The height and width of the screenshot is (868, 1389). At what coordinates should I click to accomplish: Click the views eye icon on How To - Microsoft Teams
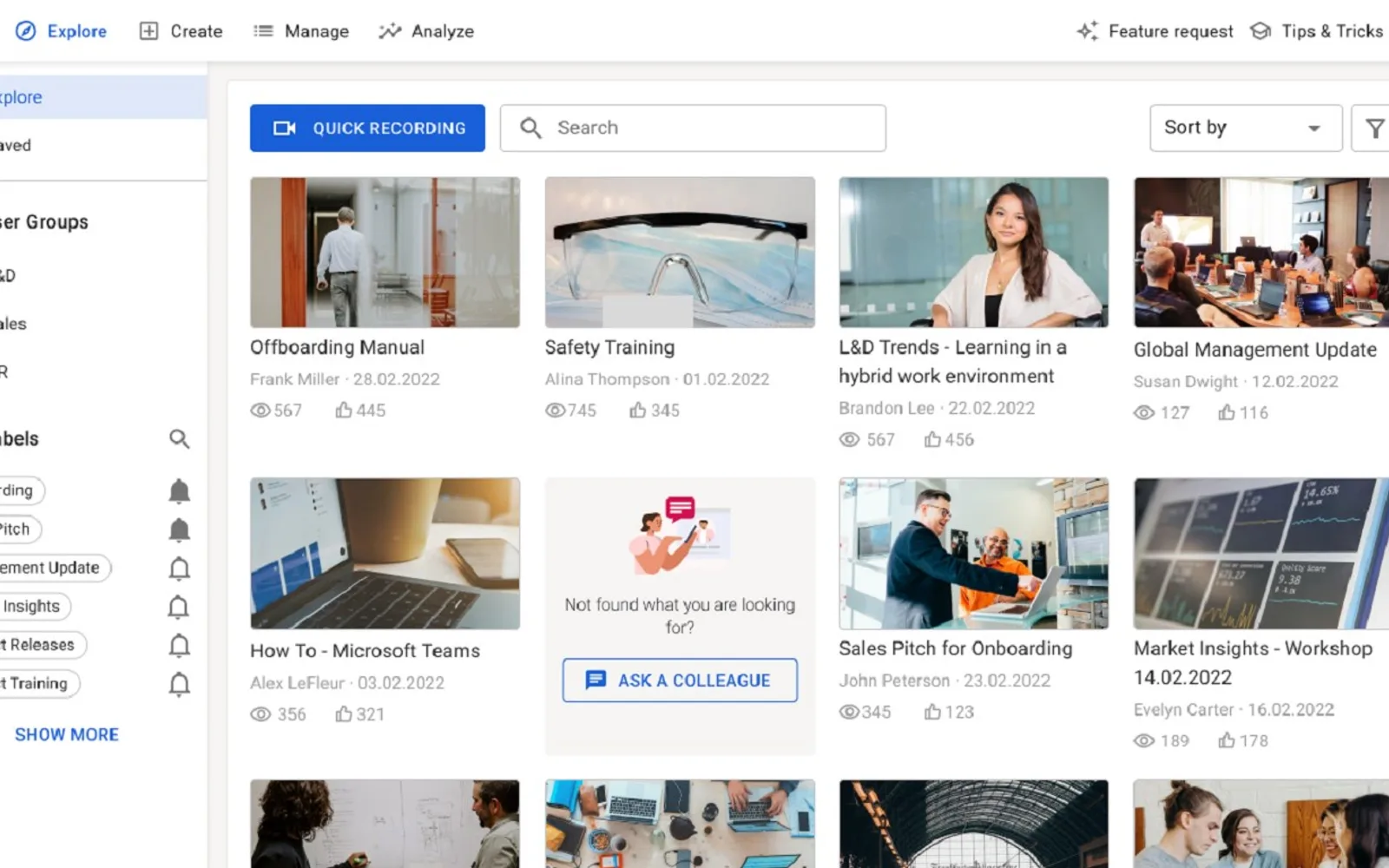[260, 714]
